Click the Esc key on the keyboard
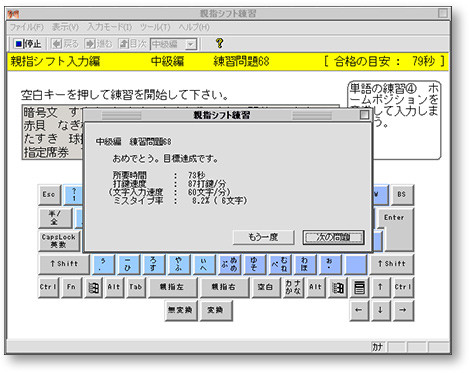Viewport: 470px width, 373px height. coord(49,195)
